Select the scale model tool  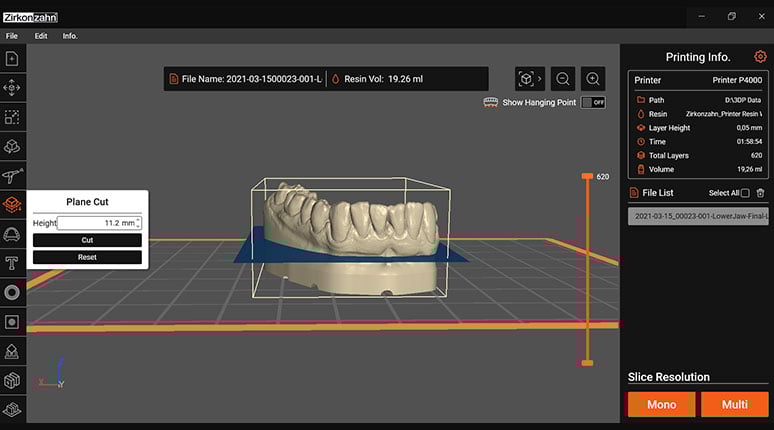[12, 117]
